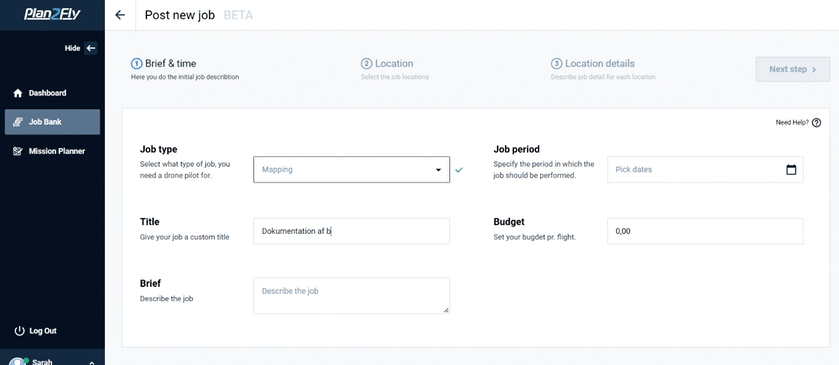This screenshot has width=839, height=365.
Task: Go back using the arrow beside Post new job
Action: [120, 15]
